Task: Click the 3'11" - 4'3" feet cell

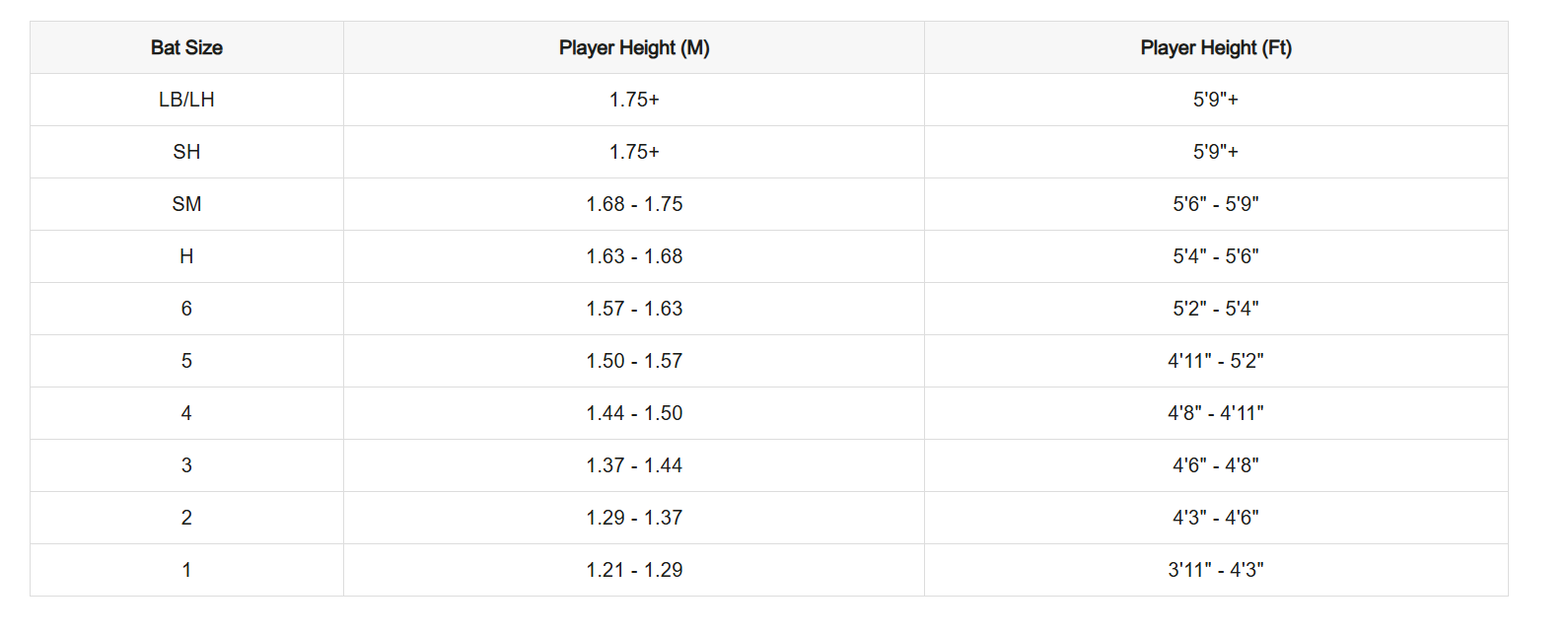Action: (x=1216, y=570)
